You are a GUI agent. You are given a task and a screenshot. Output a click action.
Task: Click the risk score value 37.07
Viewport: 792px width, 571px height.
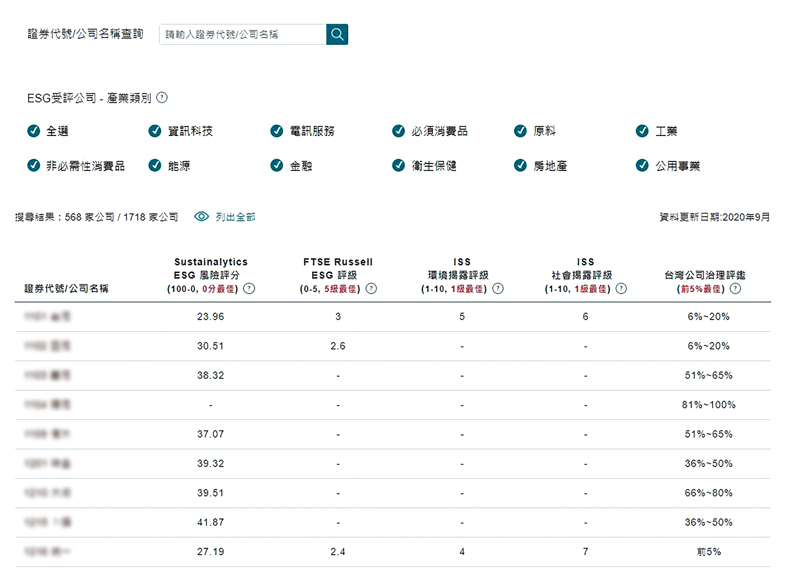click(211, 434)
